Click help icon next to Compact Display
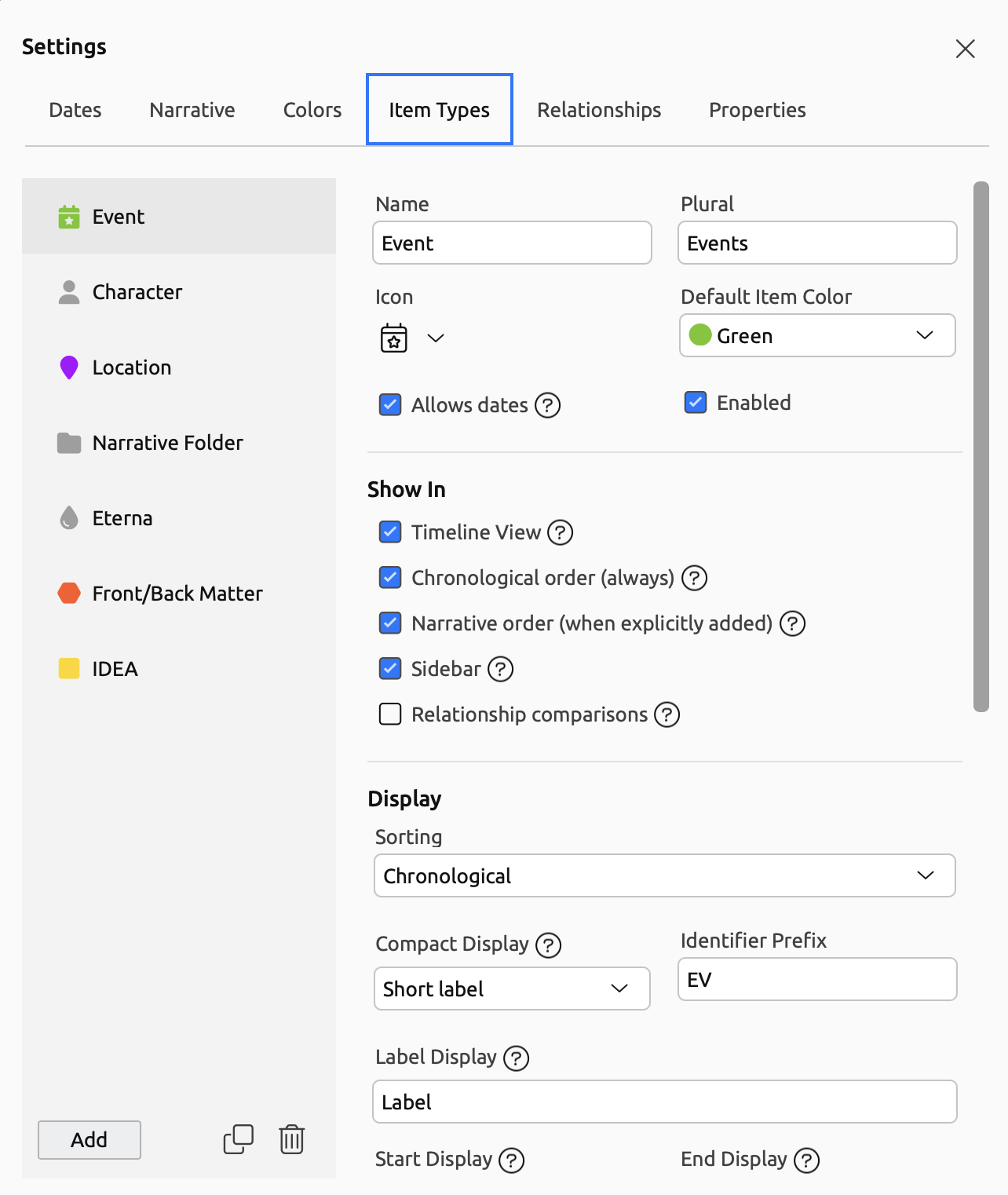Screen dimensions: 1008x1195 (548, 945)
